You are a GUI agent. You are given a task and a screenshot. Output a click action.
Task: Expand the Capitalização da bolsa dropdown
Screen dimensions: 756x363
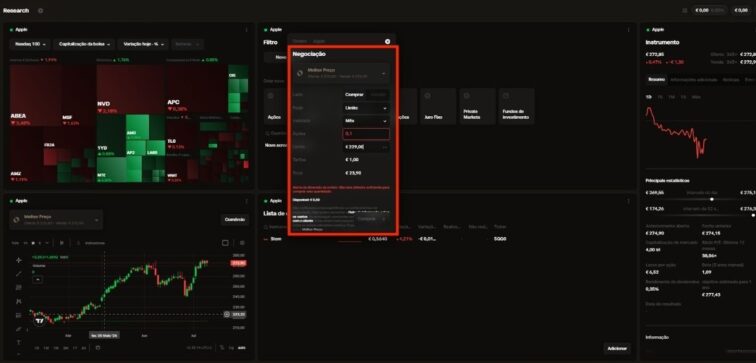tap(84, 44)
